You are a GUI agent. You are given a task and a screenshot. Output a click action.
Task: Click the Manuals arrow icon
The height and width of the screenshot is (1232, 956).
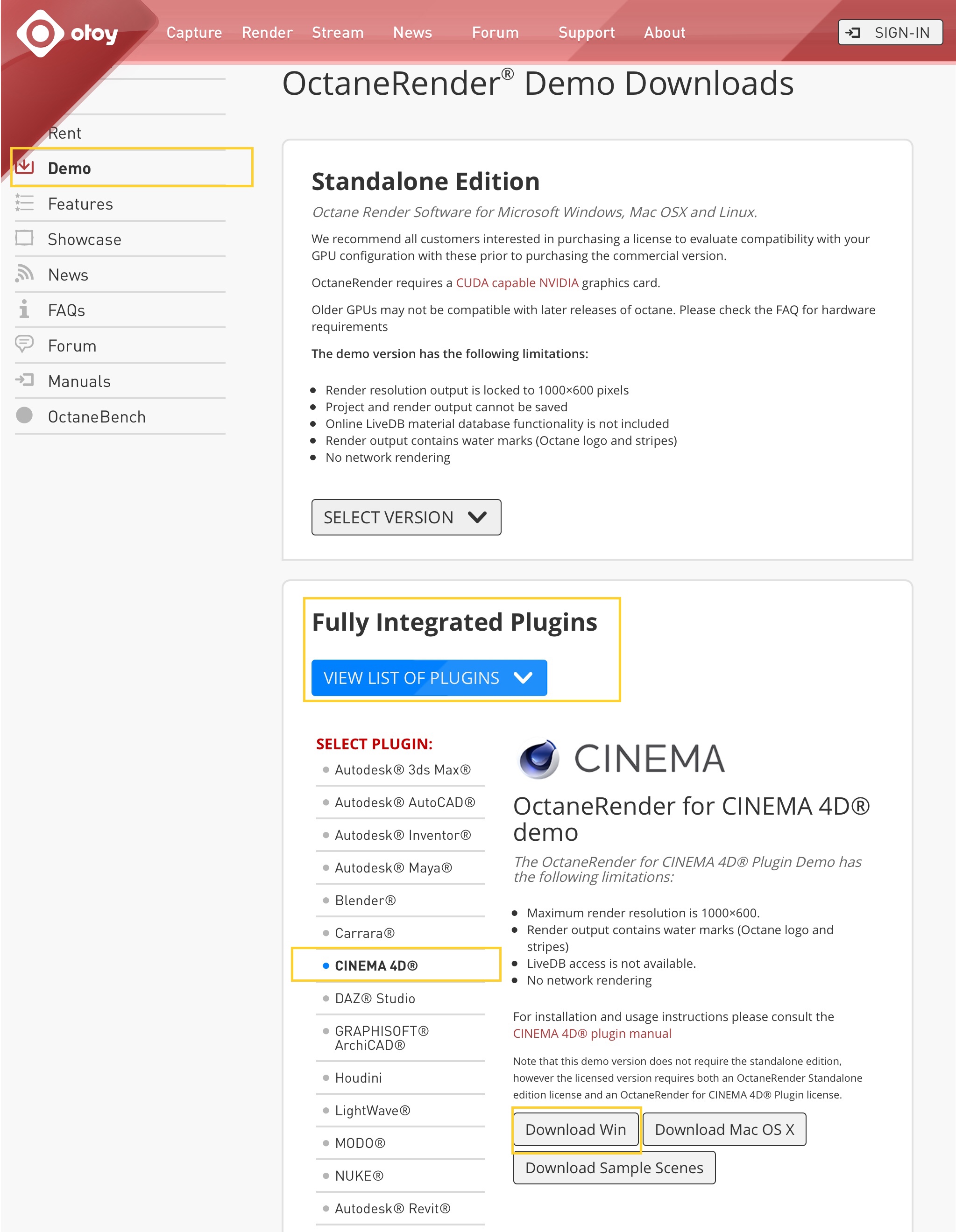25,380
